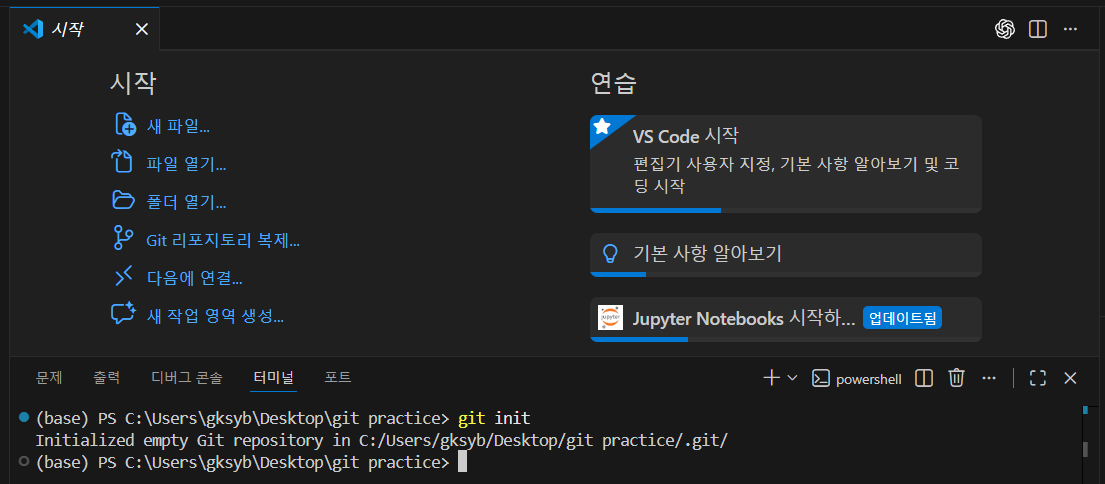Select the 터미널 panel tab
This screenshot has width=1105, height=484.
coord(274,378)
